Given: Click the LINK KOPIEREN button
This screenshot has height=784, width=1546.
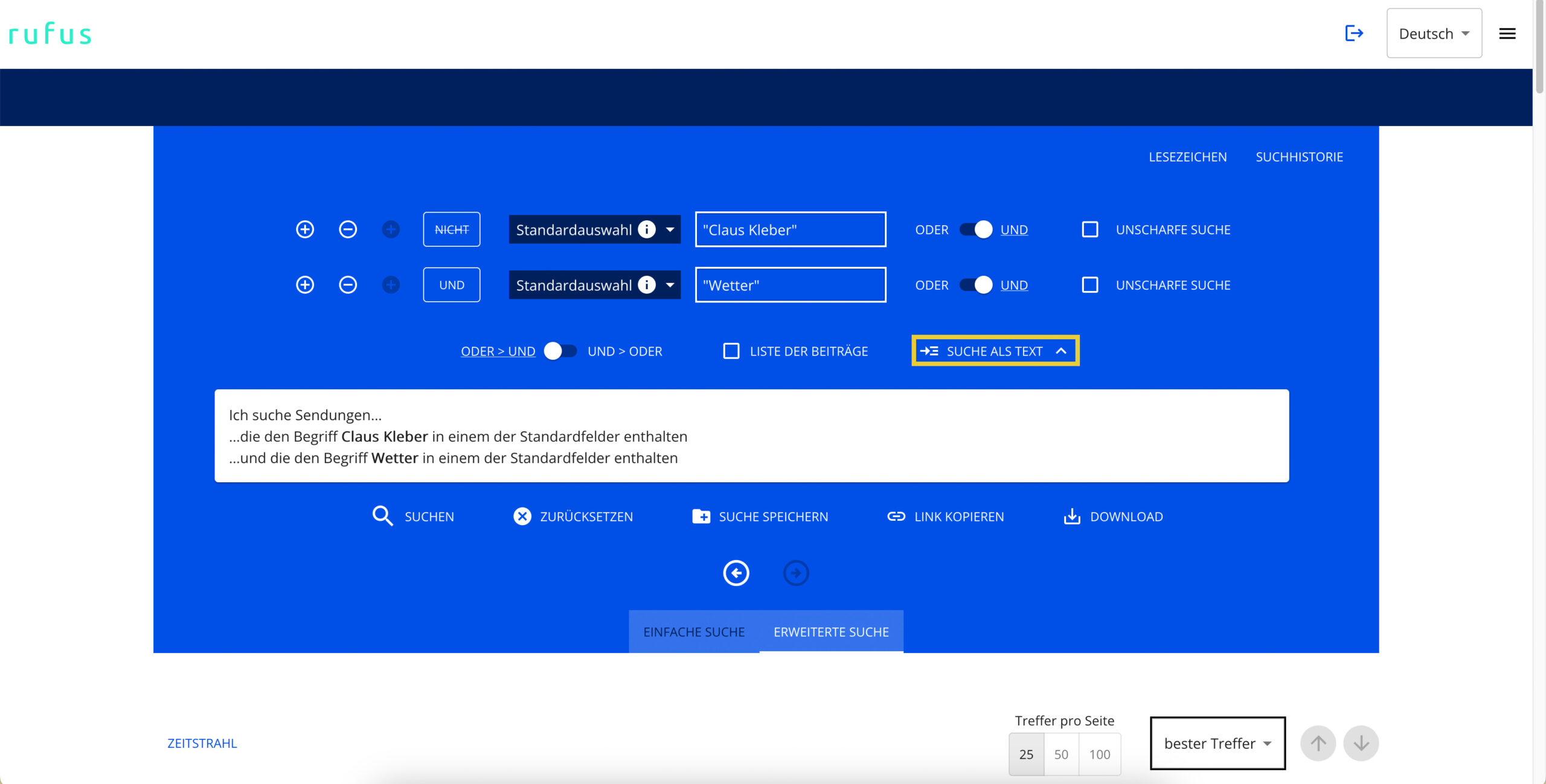Looking at the screenshot, I should (x=946, y=516).
